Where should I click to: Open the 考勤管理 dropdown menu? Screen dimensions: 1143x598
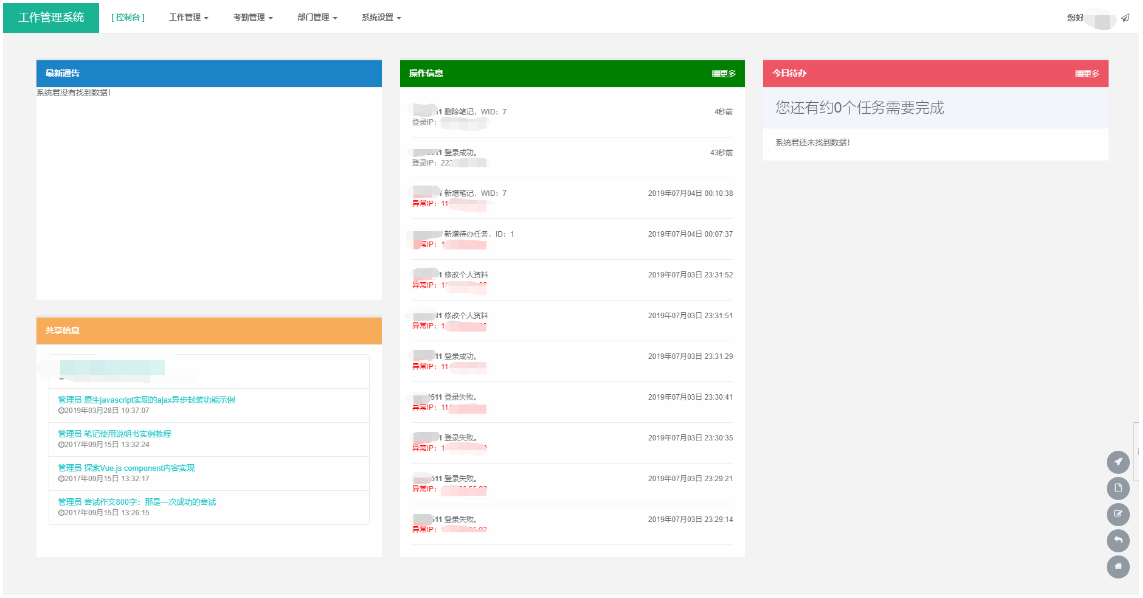tap(253, 18)
